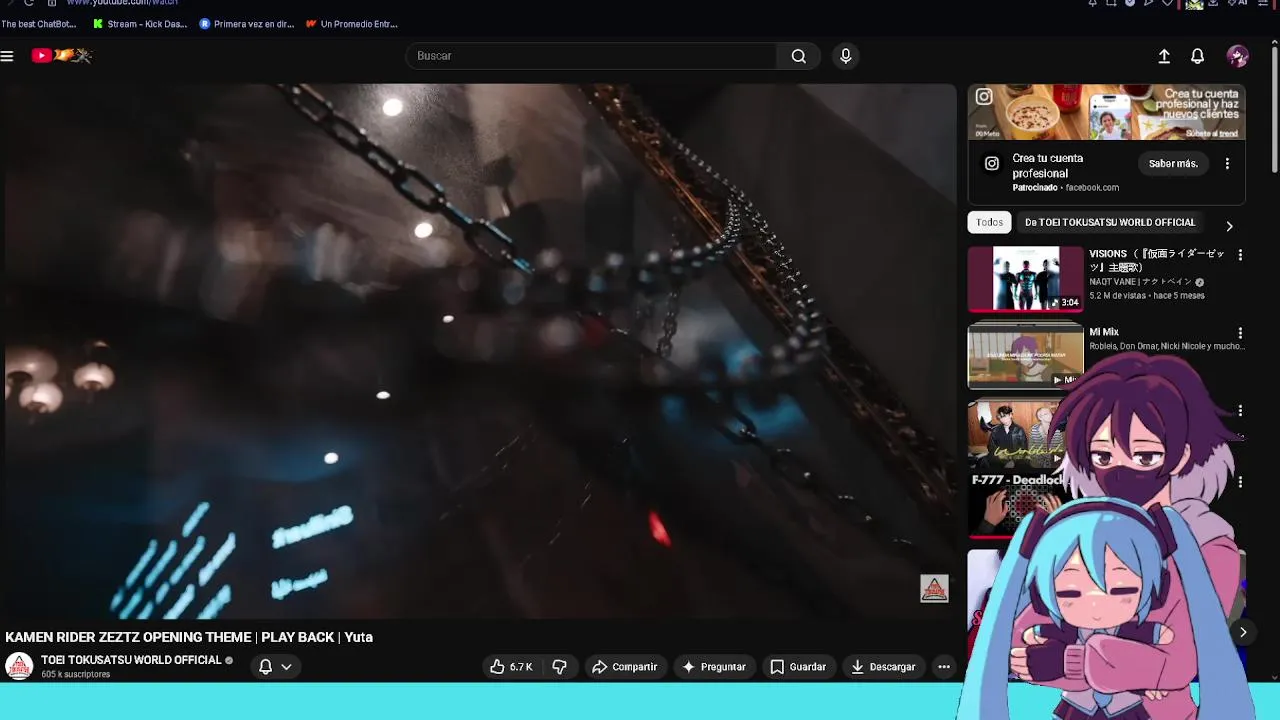Click the Descargar download button
This screenshot has height=720, width=1280.
tap(883, 667)
